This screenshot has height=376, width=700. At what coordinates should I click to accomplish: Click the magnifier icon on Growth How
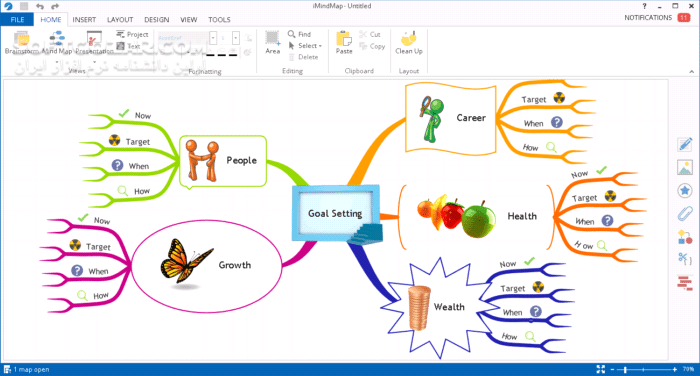(x=82, y=295)
